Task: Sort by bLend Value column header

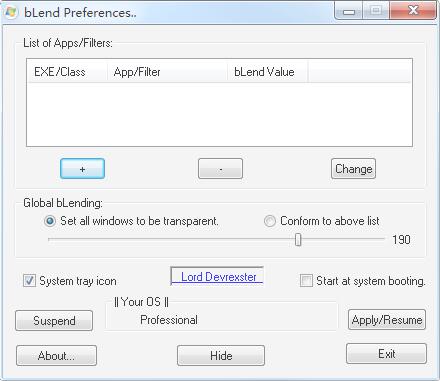Action: click(x=267, y=72)
